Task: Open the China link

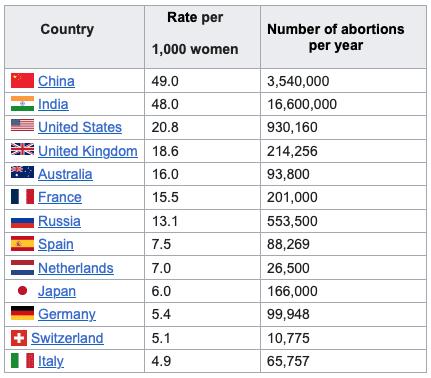Action: pyautogui.click(x=56, y=81)
